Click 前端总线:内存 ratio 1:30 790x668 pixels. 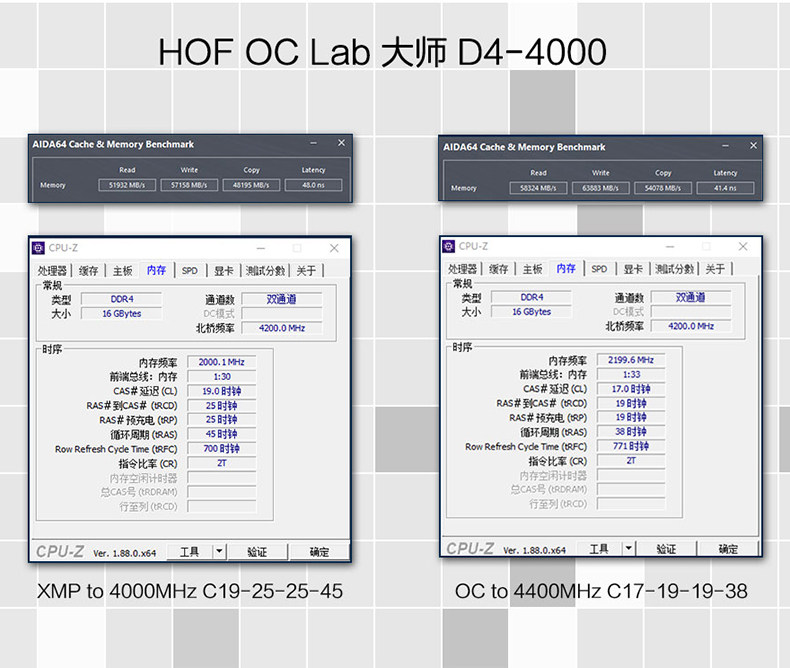[222, 377]
